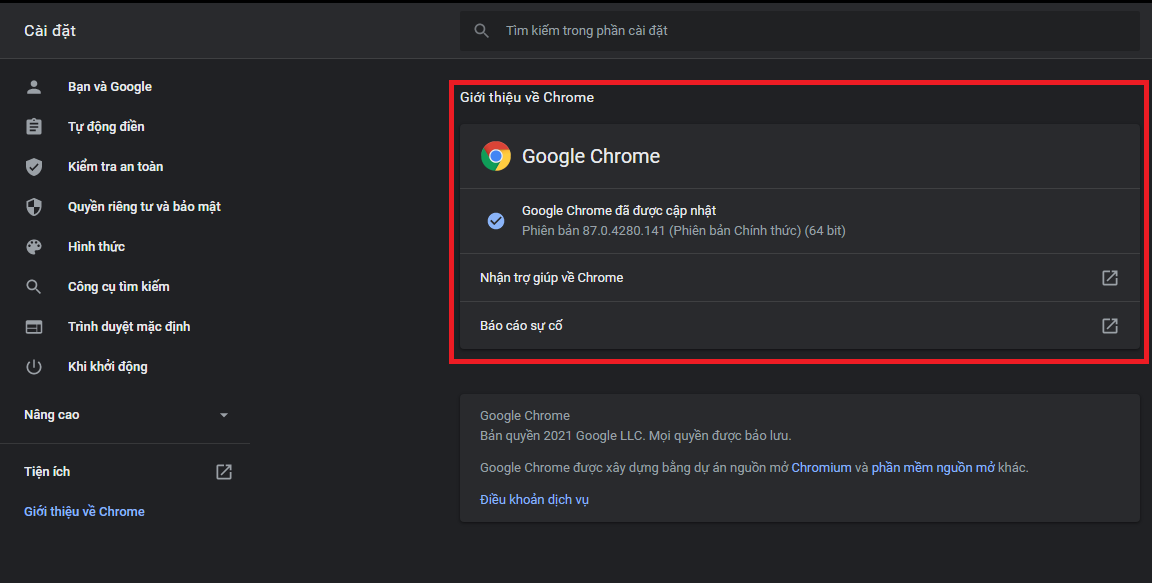Expand the Nâng cao section arrow
This screenshot has width=1152, height=583.
224,415
